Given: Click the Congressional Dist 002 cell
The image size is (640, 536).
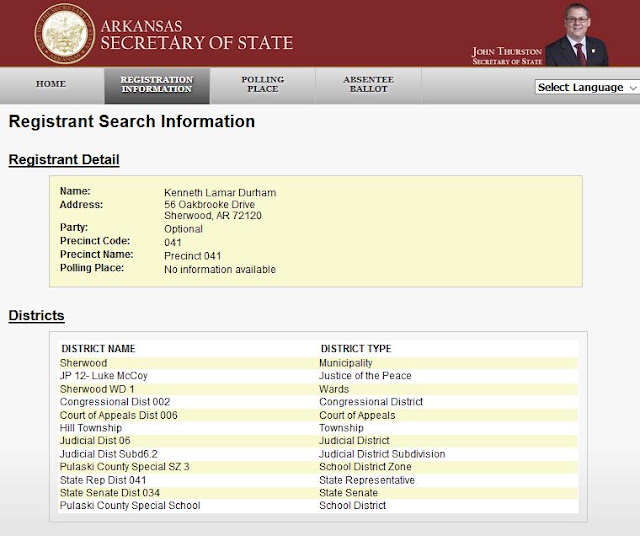Looking at the screenshot, I should [x=115, y=402].
